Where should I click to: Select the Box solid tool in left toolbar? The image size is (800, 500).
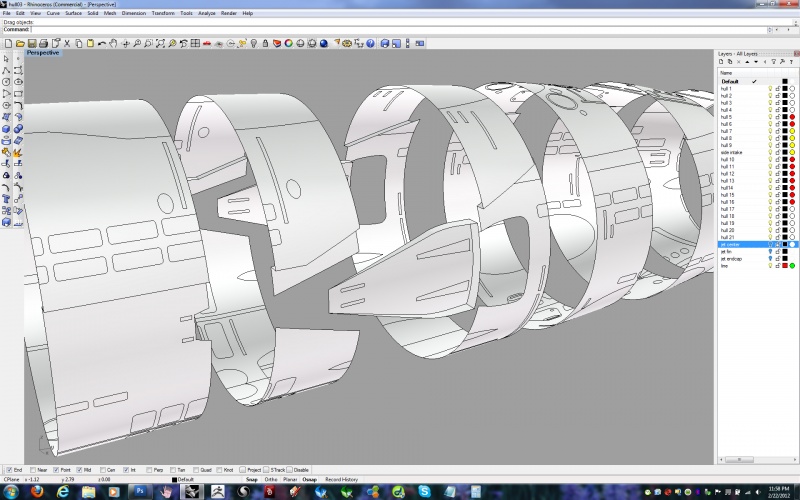pos(6,129)
